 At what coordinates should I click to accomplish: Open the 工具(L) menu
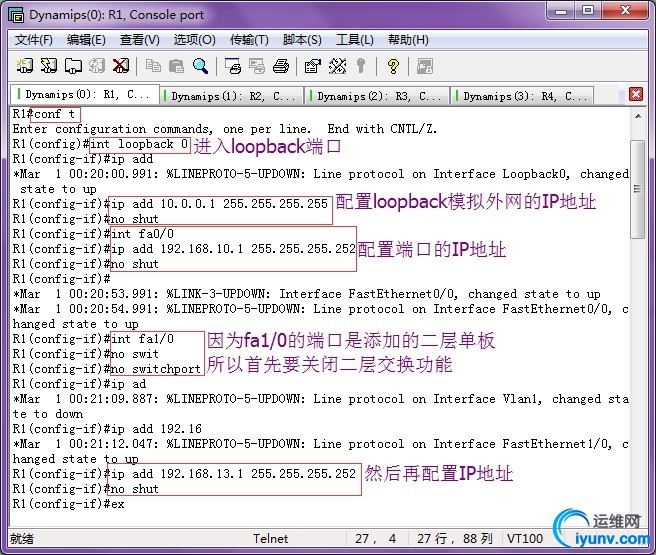(355, 40)
